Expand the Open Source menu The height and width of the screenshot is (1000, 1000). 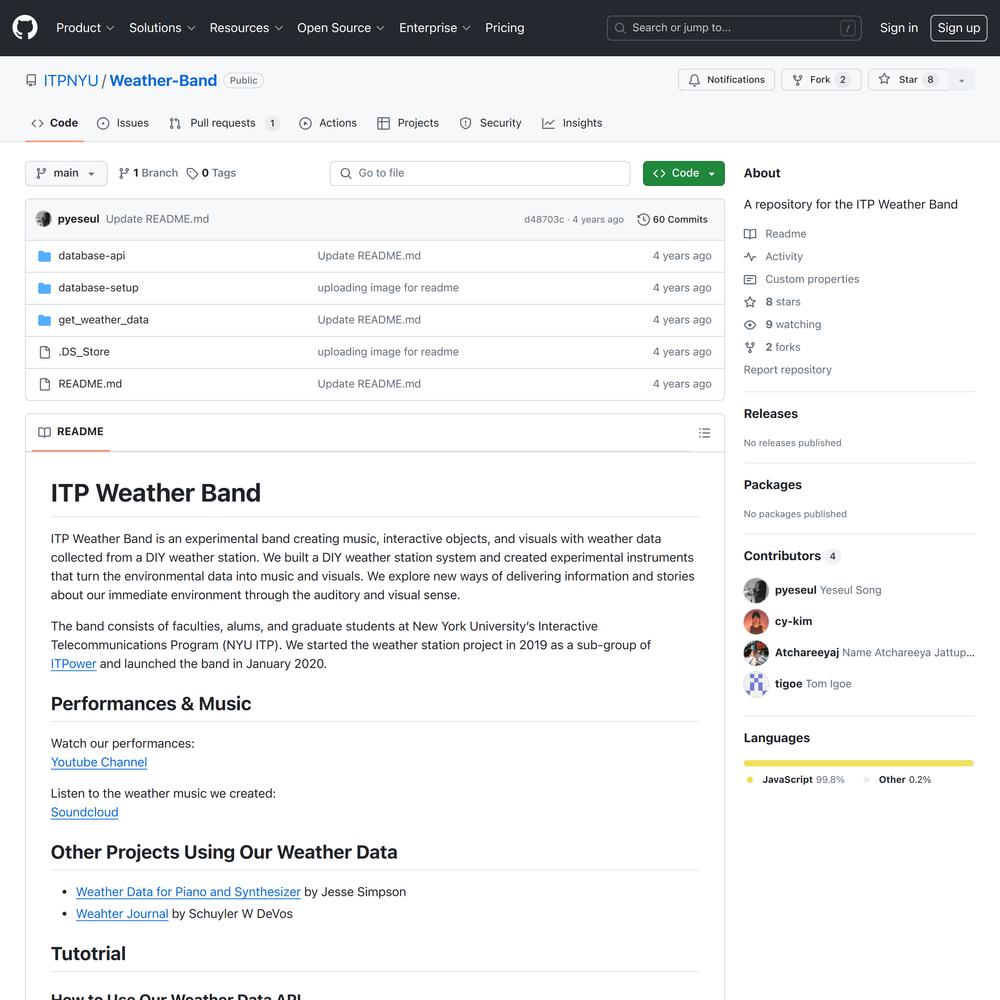[x=341, y=27]
